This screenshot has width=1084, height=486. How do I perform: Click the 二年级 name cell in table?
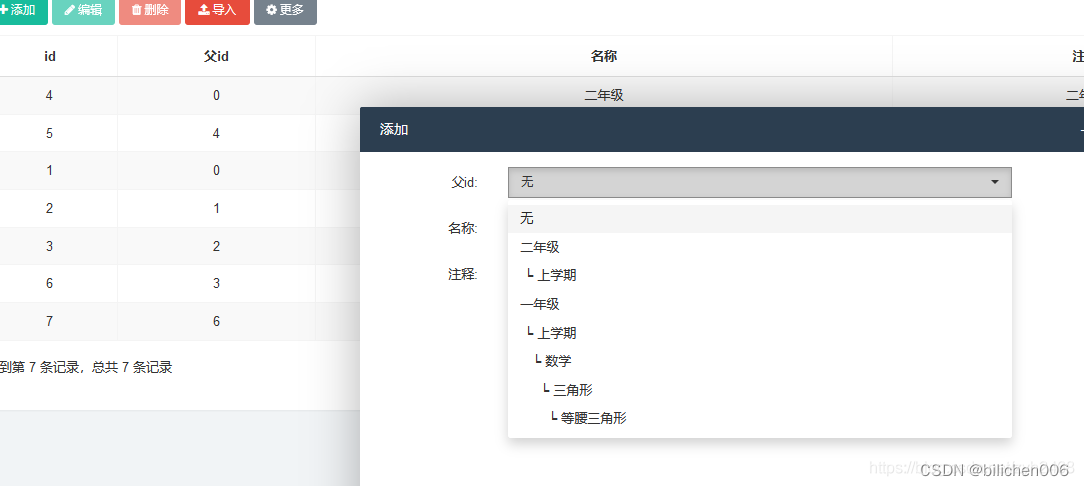click(x=604, y=95)
